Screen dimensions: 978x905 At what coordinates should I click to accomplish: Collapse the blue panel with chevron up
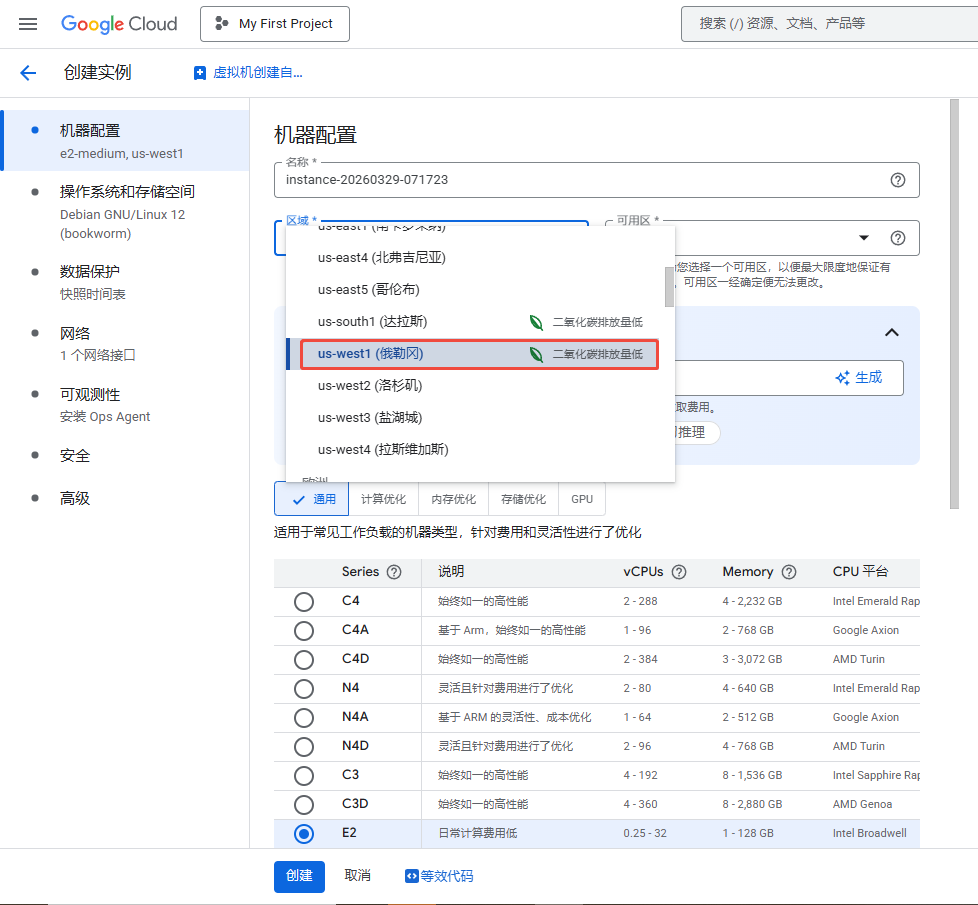point(892,332)
